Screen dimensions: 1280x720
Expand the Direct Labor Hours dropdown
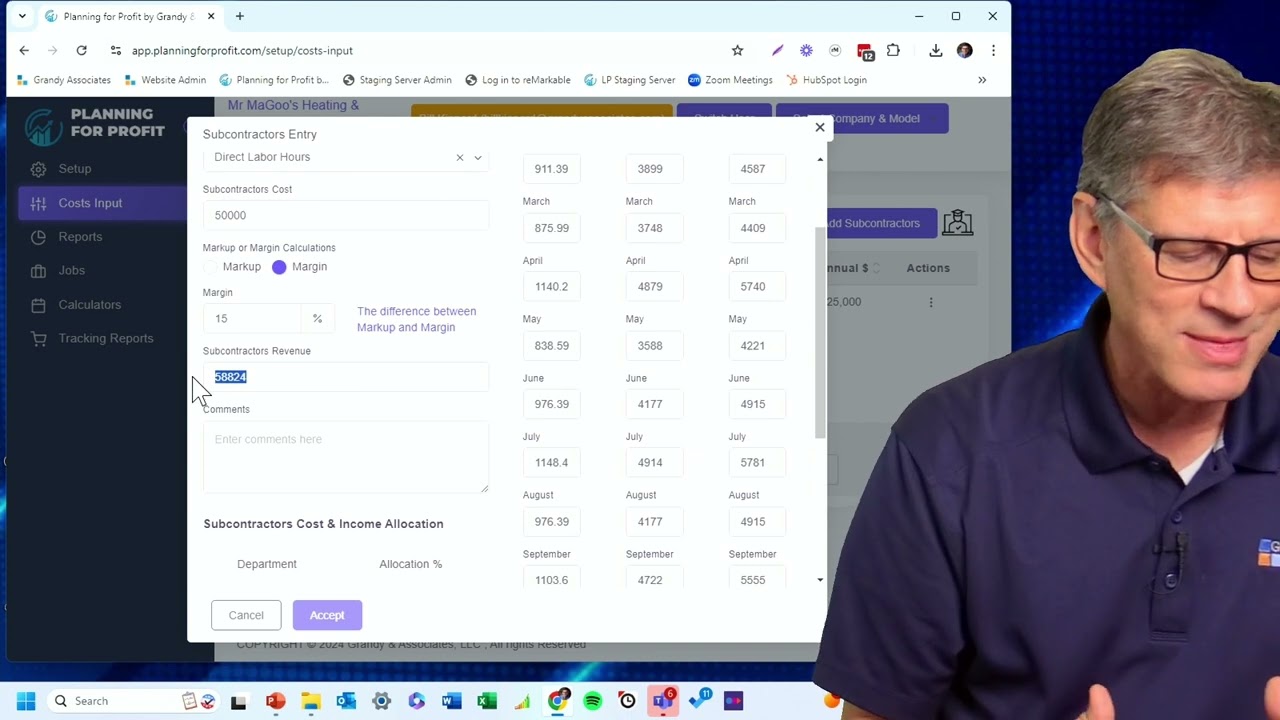coord(478,158)
